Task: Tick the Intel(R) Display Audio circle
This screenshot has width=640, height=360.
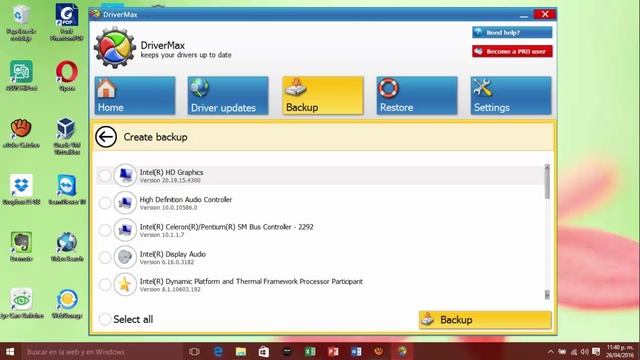Action: click(105, 258)
